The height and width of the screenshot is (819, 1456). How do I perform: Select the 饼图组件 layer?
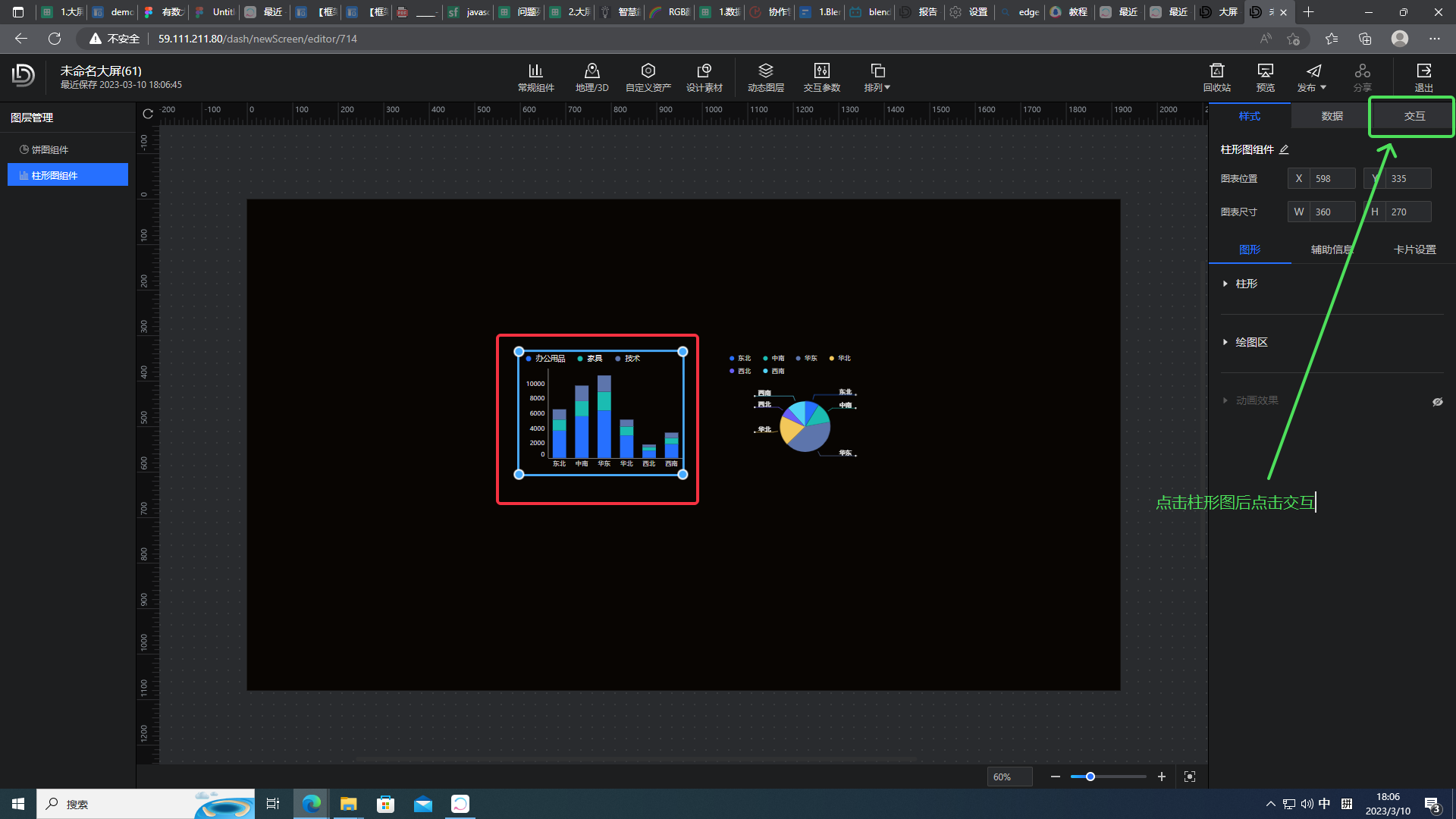[x=67, y=149]
